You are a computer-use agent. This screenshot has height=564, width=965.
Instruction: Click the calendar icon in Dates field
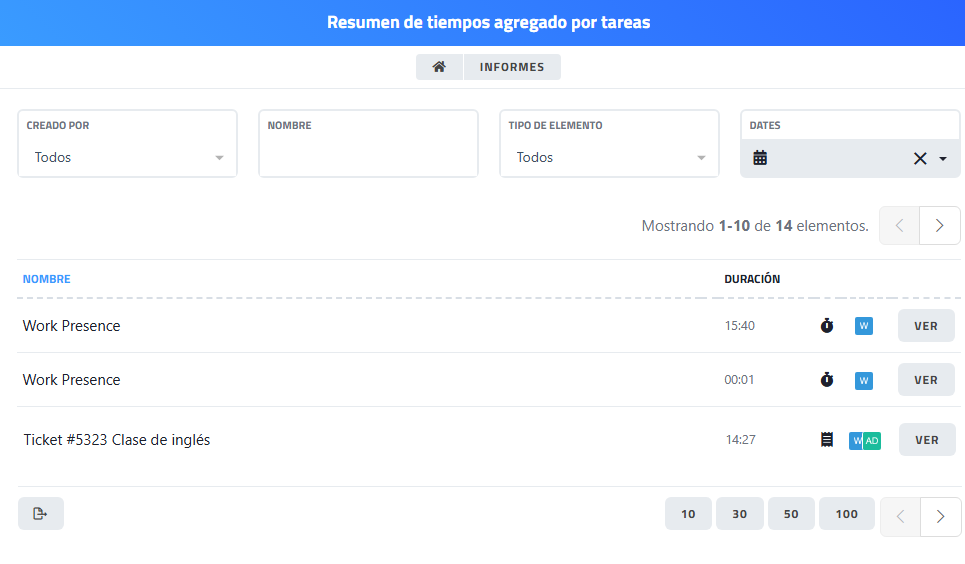pos(760,158)
